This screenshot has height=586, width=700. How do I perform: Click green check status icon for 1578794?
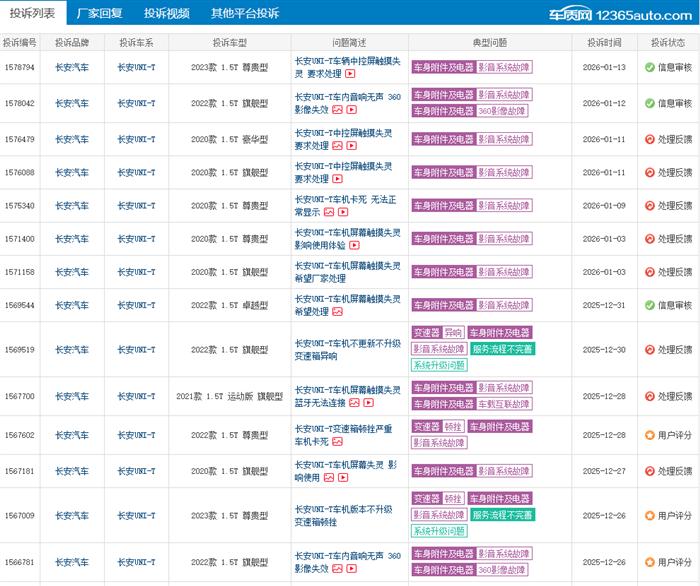click(x=649, y=67)
